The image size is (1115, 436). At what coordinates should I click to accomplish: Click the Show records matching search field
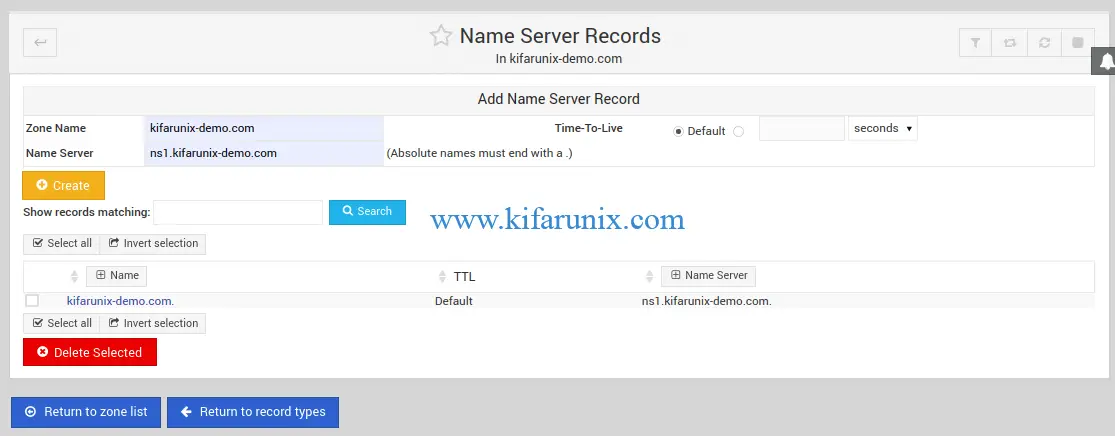click(x=238, y=212)
